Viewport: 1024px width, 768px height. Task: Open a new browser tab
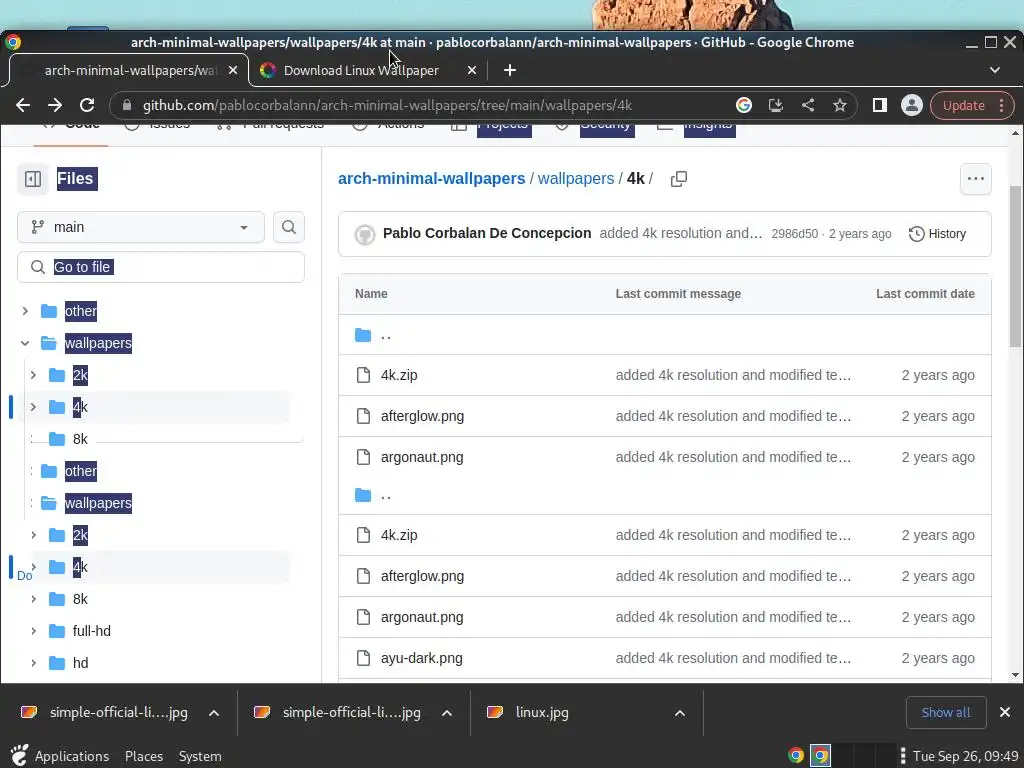point(510,70)
